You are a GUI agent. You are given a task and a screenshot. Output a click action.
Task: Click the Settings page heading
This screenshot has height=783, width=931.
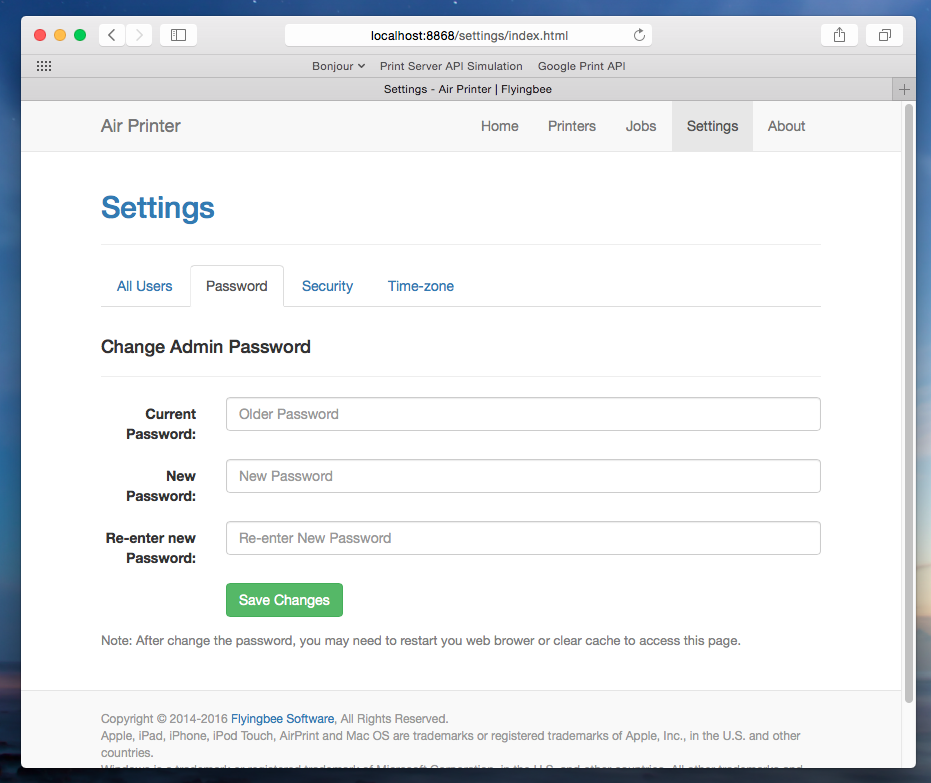coord(158,208)
